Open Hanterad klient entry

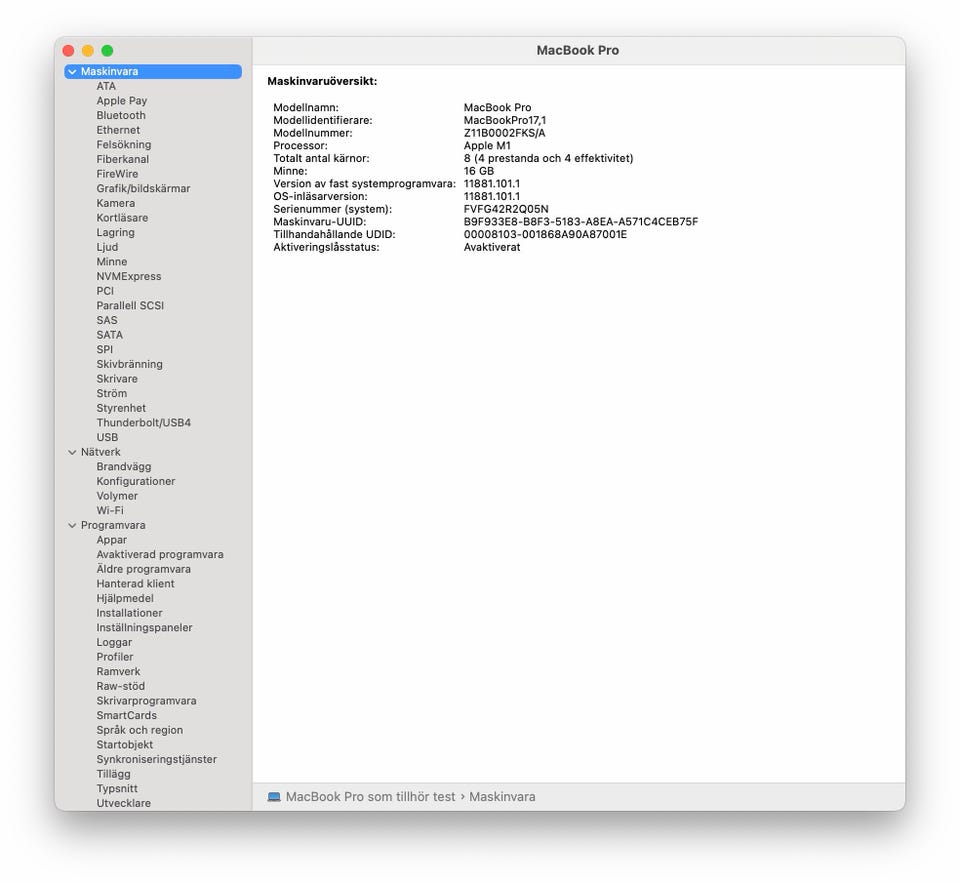(x=135, y=584)
